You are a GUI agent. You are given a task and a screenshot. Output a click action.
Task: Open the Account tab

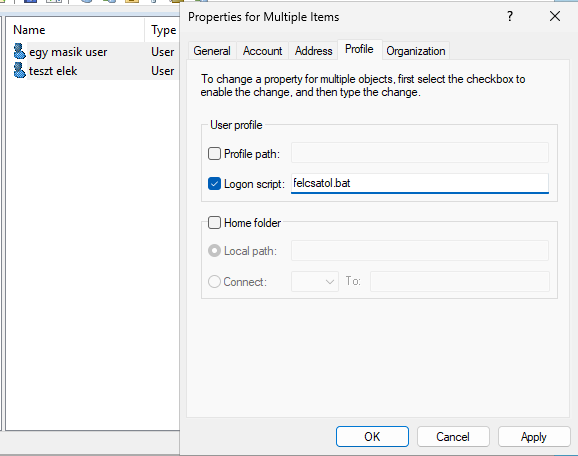pyautogui.click(x=262, y=51)
